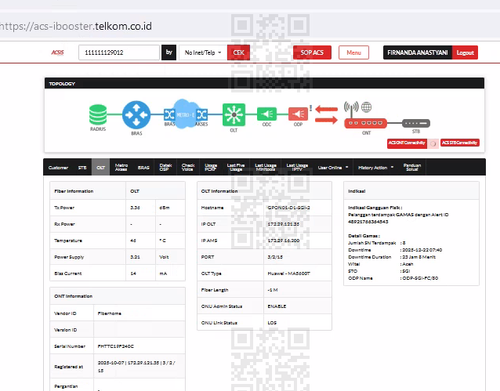Click the ONU Admin Status ENABLE value
Image resolution: width=500 pixels, height=391 pixels.
pyautogui.click(x=277, y=306)
